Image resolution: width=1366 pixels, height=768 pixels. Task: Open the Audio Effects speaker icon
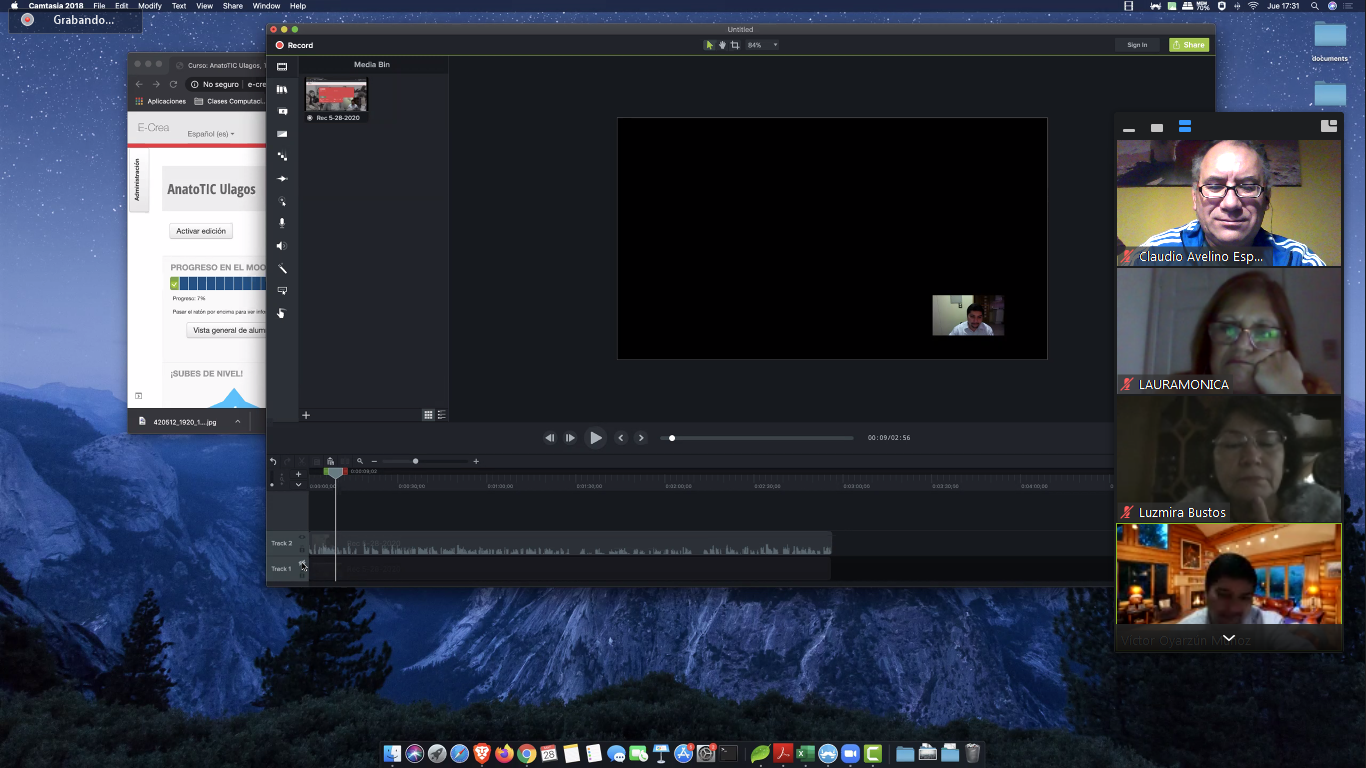(282, 246)
